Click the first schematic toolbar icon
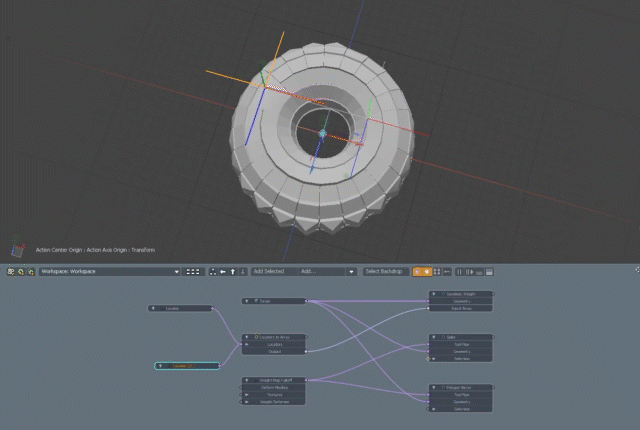Image resolution: width=640 pixels, height=430 pixels. 11,271
